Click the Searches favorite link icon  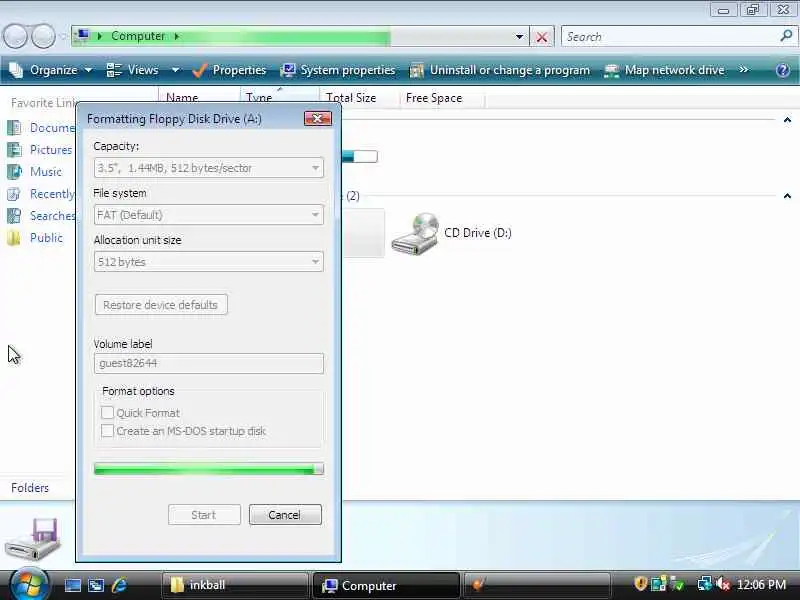click(x=14, y=216)
